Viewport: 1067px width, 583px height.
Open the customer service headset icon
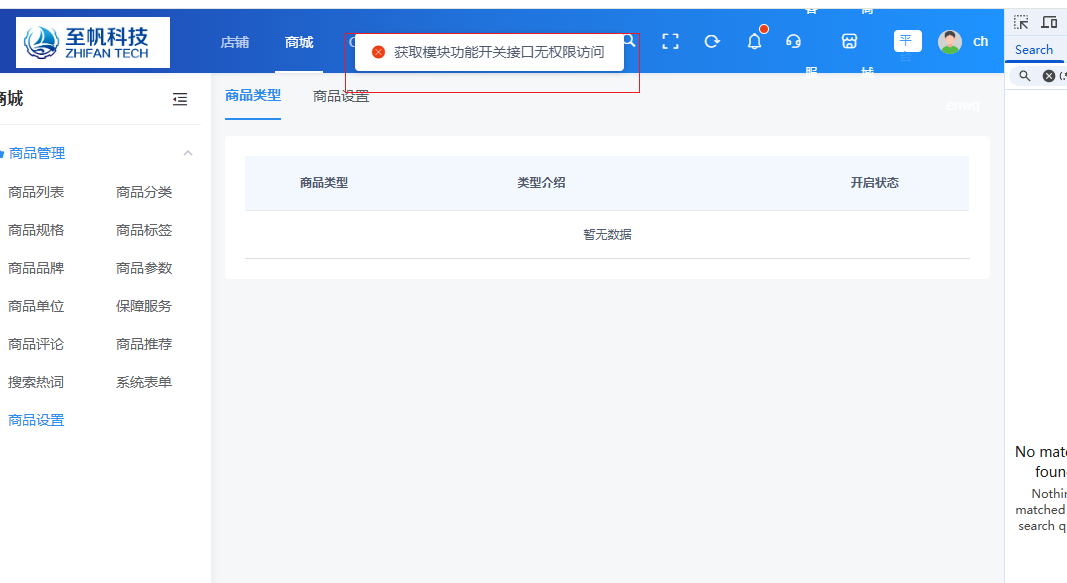pyautogui.click(x=793, y=41)
